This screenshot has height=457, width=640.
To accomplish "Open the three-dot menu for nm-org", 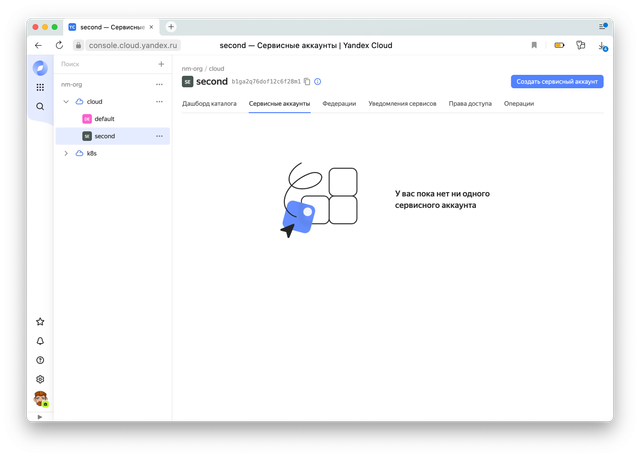I will pyautogui.click(x=159, y=84).
